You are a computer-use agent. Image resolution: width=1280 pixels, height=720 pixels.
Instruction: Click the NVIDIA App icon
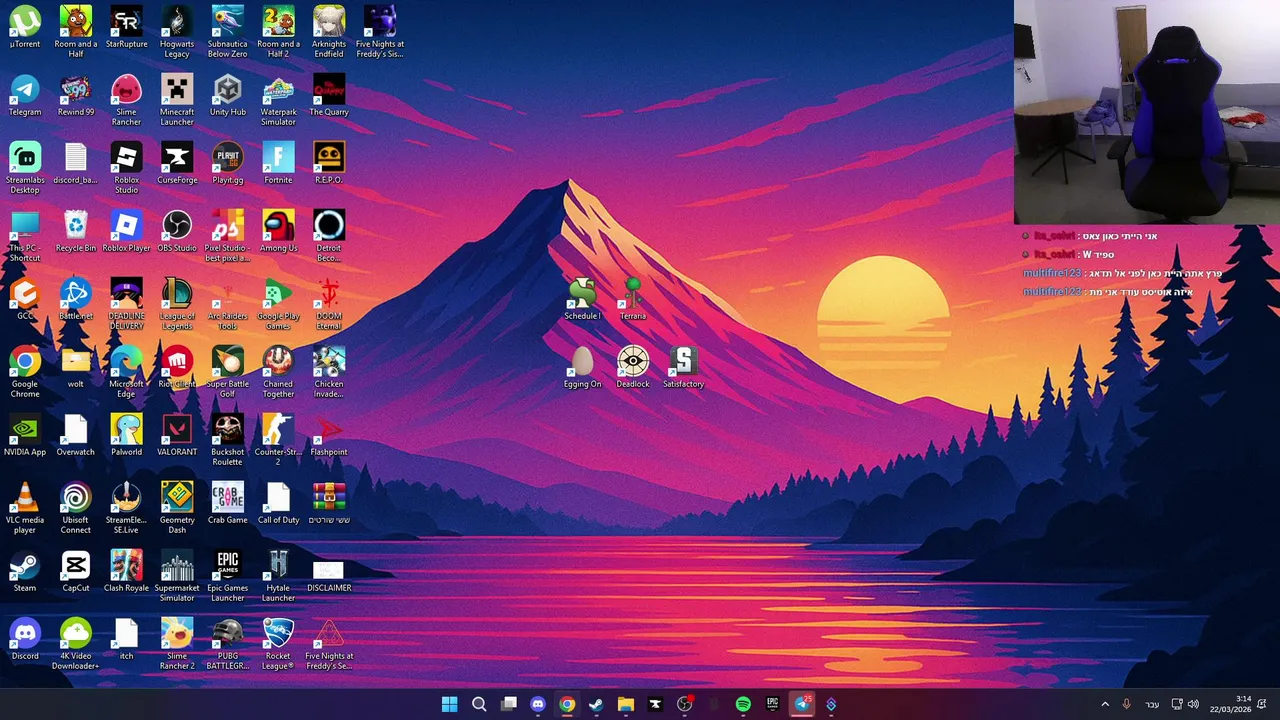pos(25,436)
